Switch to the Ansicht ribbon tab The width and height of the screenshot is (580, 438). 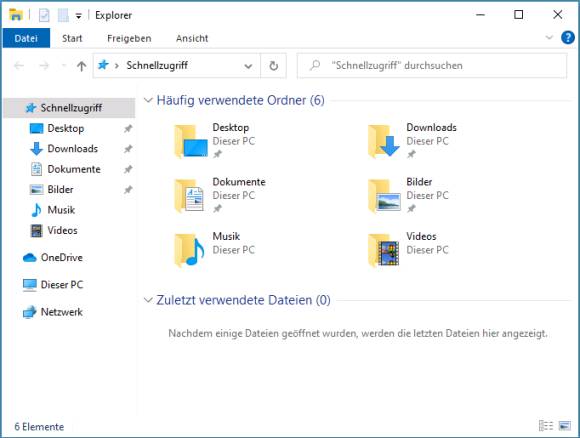click(192, 38)
